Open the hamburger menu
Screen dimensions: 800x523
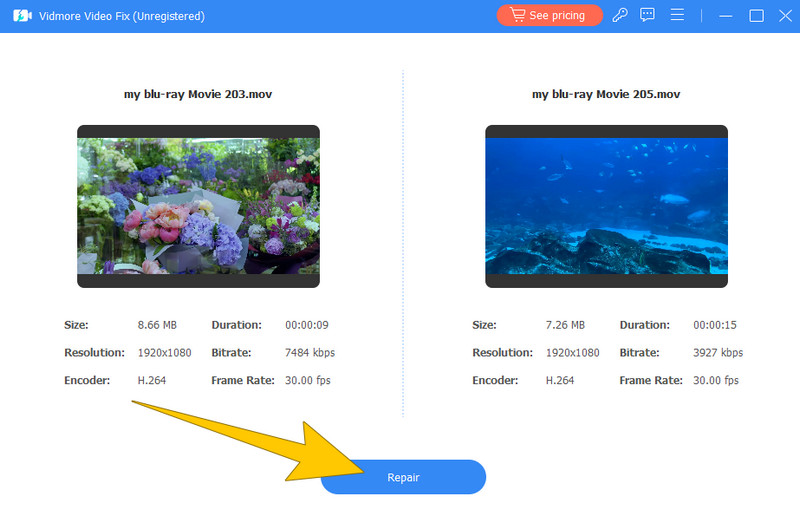click(677, 16)
